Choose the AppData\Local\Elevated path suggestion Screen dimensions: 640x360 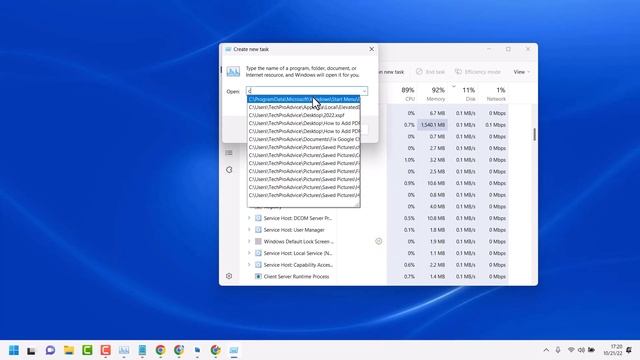pyautogui.click(x=304, y=107)
